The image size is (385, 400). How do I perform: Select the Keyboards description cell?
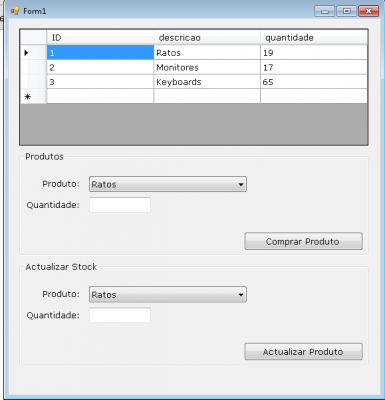pyautogui.click(x=207, y=82)
